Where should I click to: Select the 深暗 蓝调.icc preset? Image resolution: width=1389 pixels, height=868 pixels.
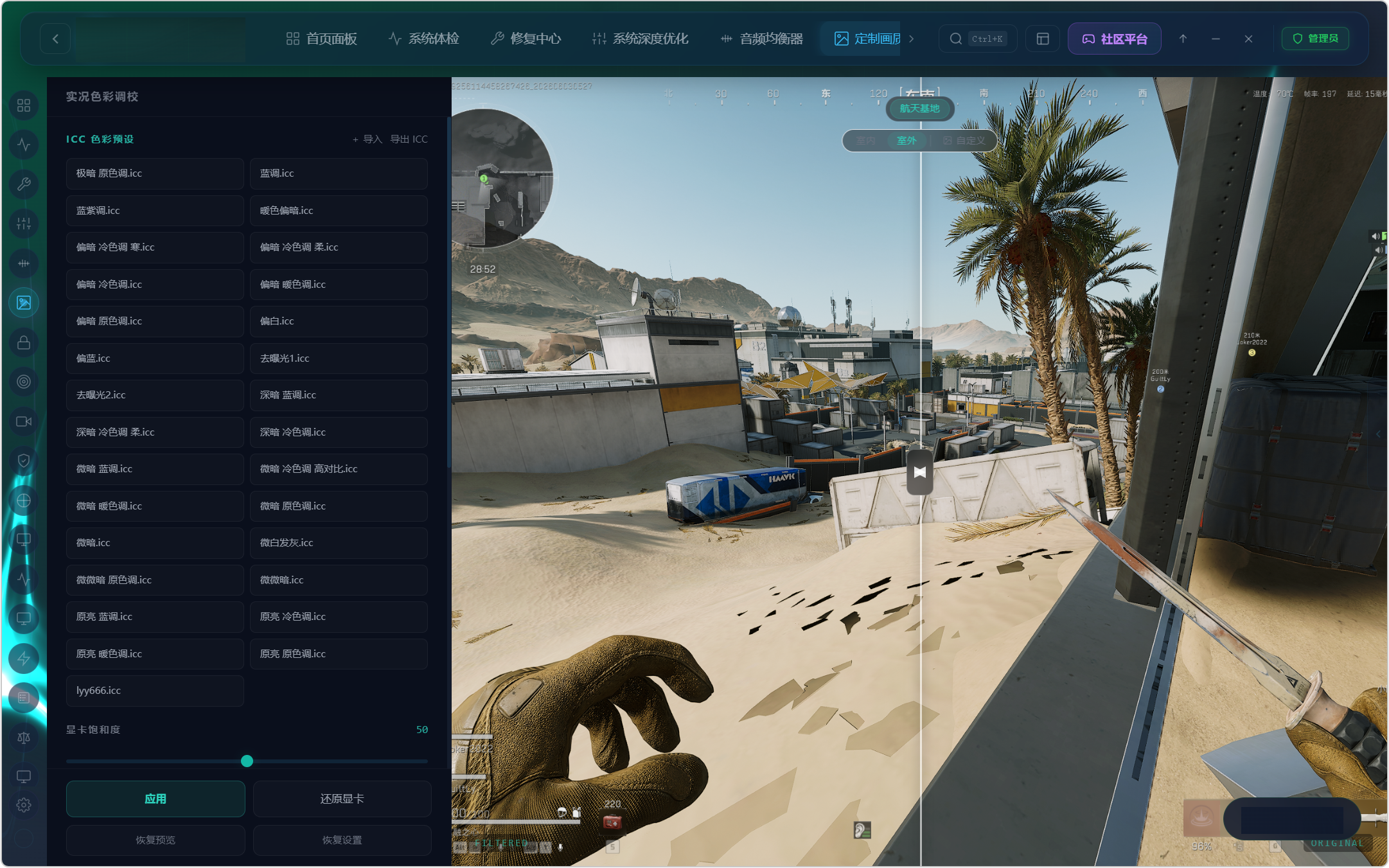point(339,395)
